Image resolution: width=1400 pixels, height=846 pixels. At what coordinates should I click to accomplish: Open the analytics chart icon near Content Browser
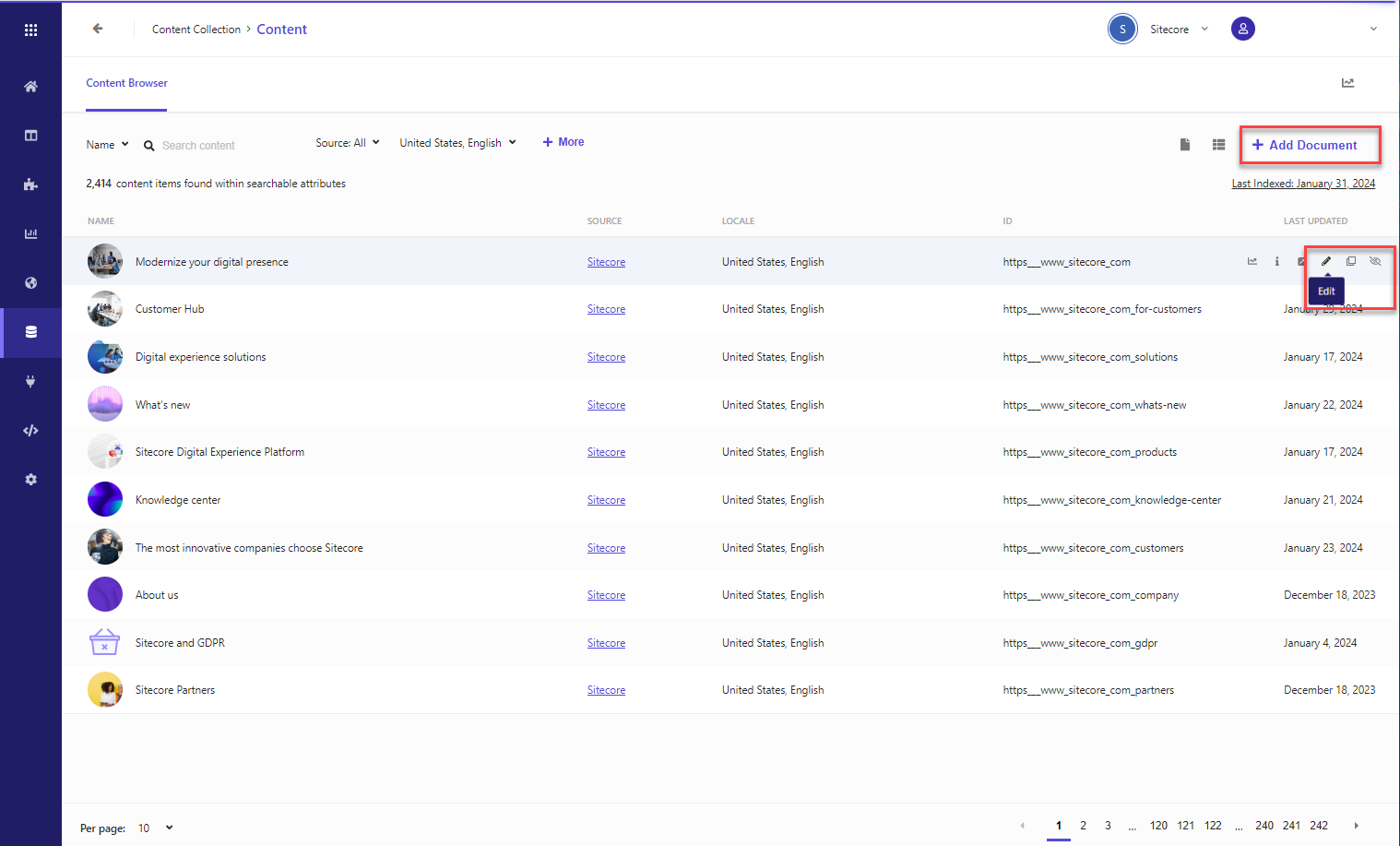[x=1347, y=83]
